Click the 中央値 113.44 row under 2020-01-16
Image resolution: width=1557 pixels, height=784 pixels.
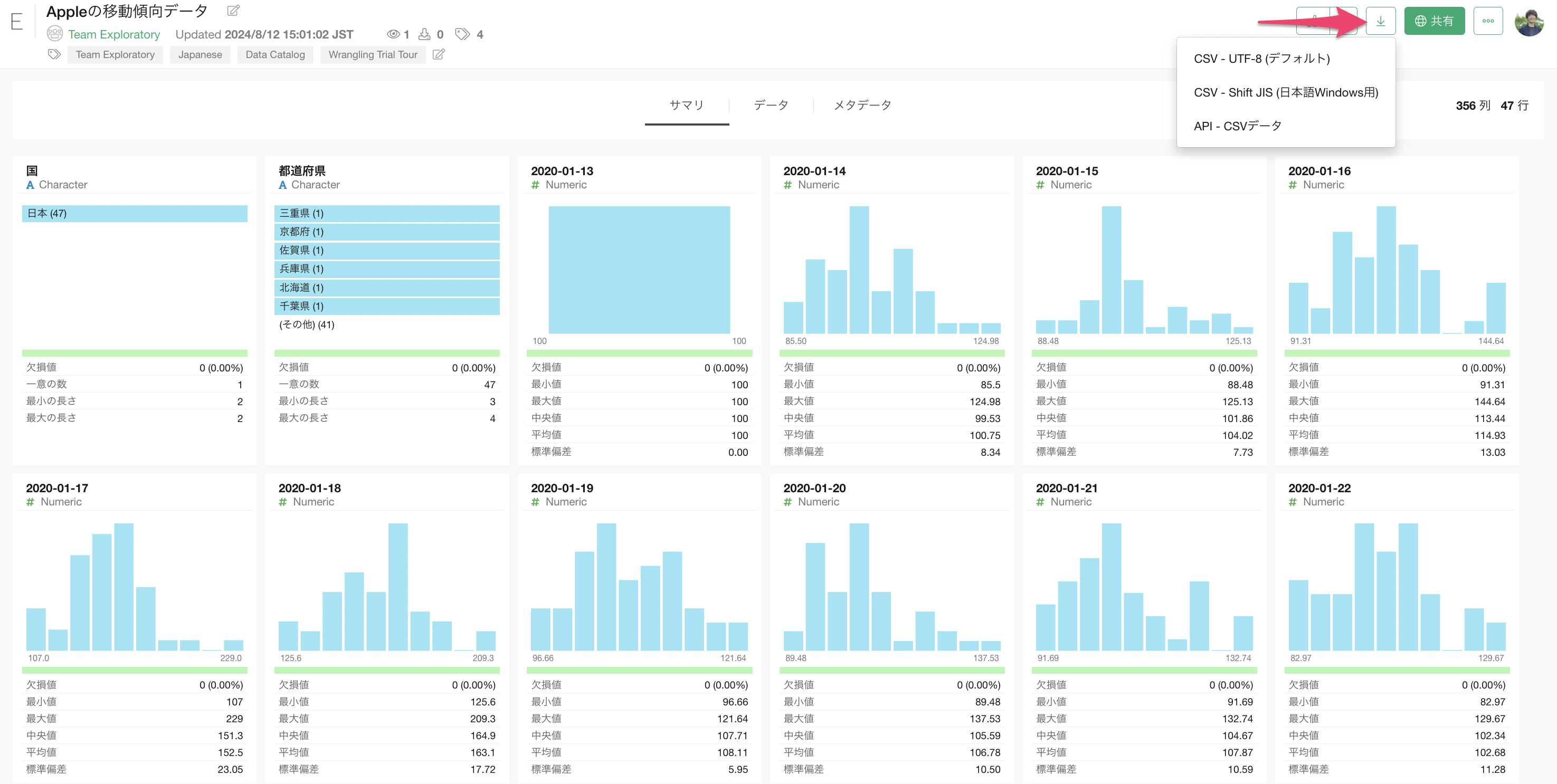pos(1397,418)
